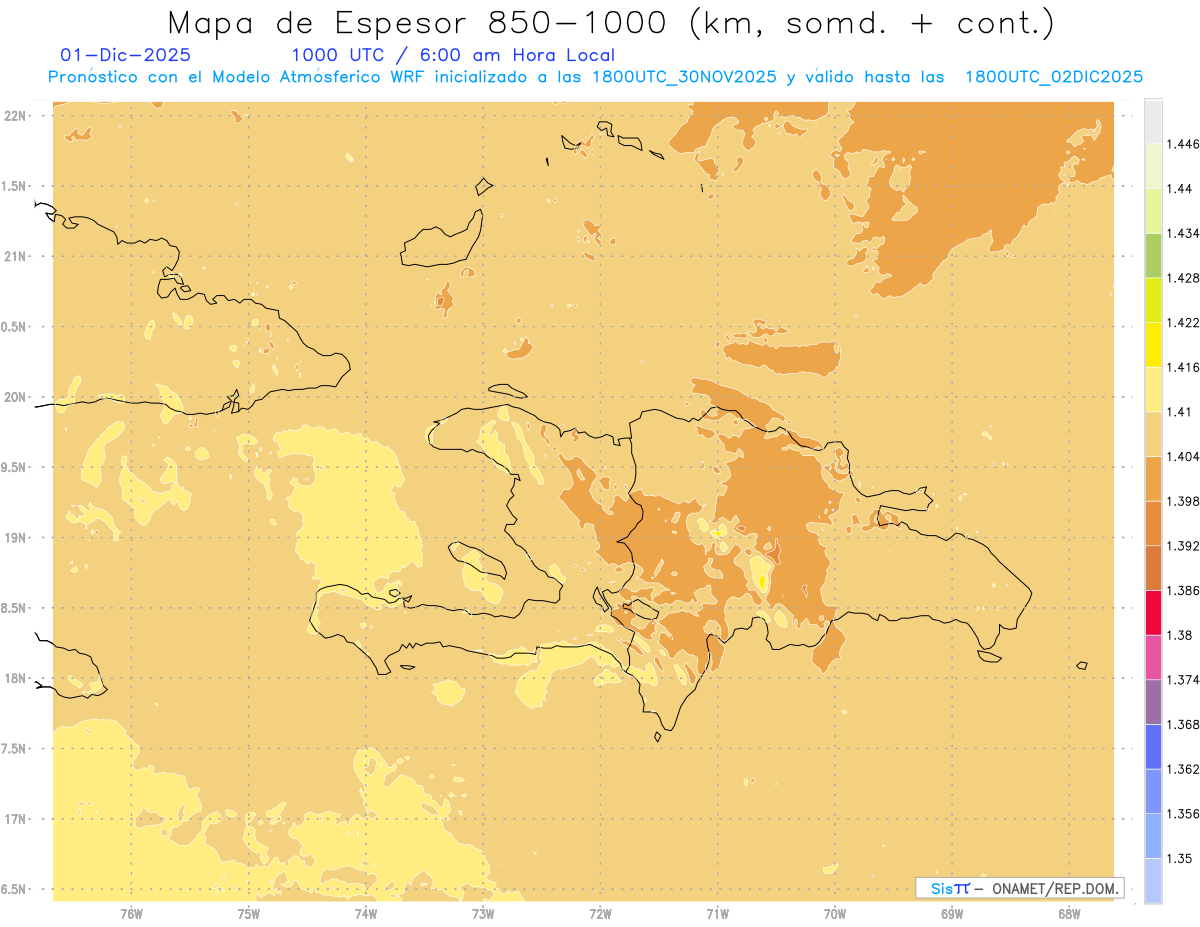Click the WRF forecast model description line
This screenshot has height=927, width=1200.
click(595, 77)
